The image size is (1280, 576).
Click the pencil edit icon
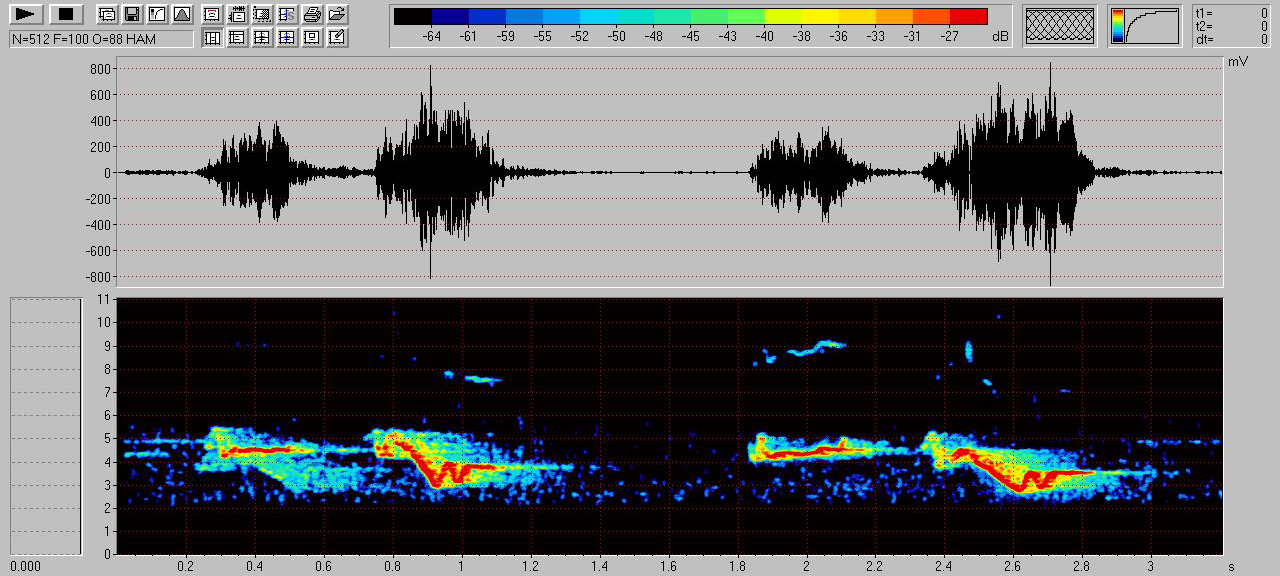coord(337,38)
